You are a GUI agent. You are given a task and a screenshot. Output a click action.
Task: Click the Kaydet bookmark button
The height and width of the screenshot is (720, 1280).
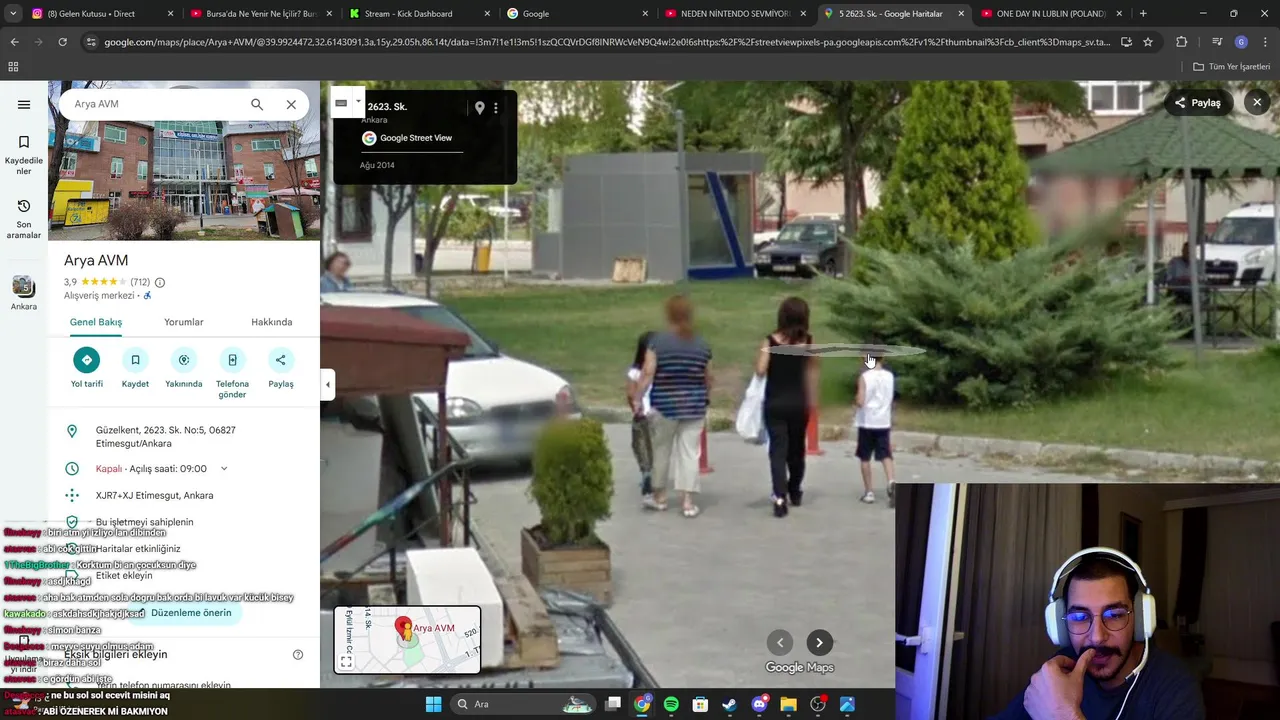[135, 368]
